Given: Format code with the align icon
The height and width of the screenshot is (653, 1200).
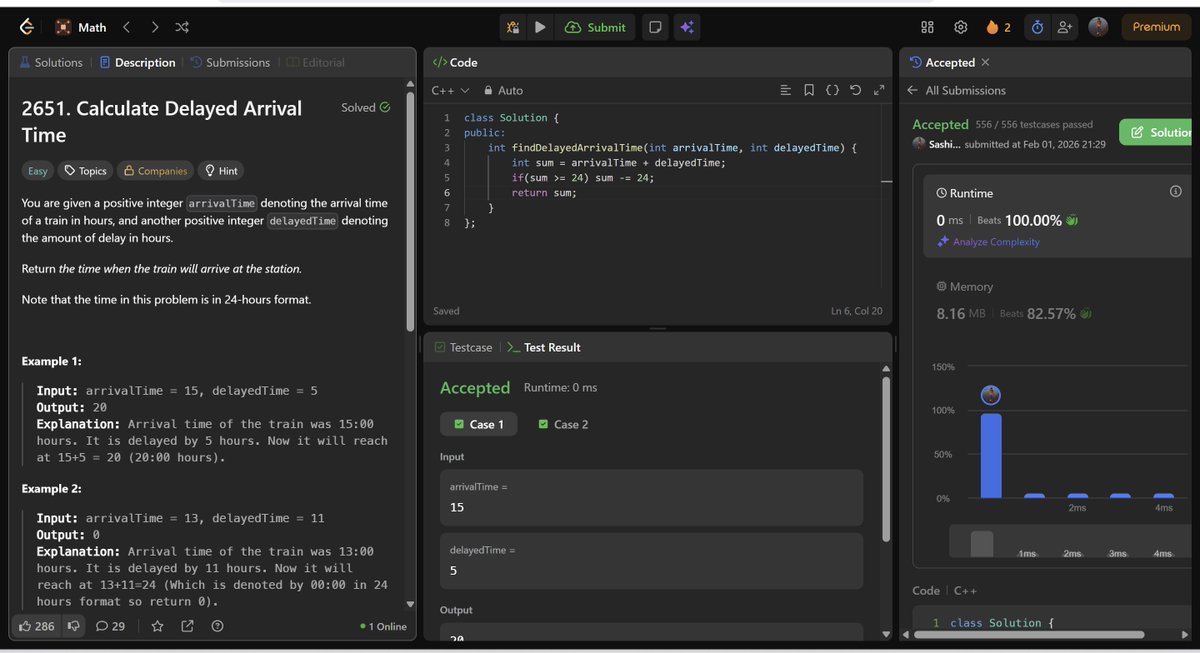Looking at the screenshot, I should [x=785, y=90].
